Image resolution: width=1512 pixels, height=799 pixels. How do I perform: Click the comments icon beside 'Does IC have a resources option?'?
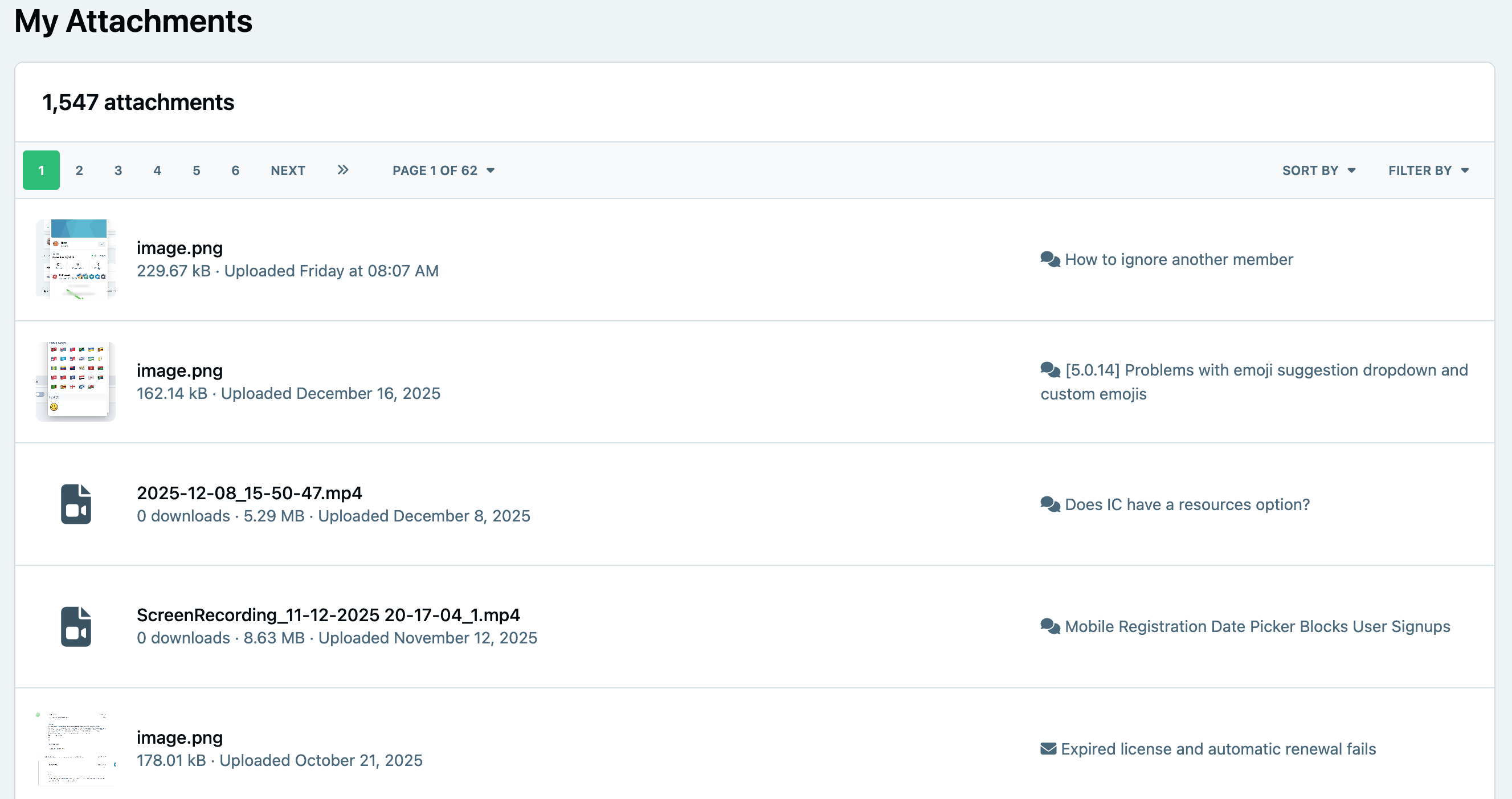[1050, 504]
